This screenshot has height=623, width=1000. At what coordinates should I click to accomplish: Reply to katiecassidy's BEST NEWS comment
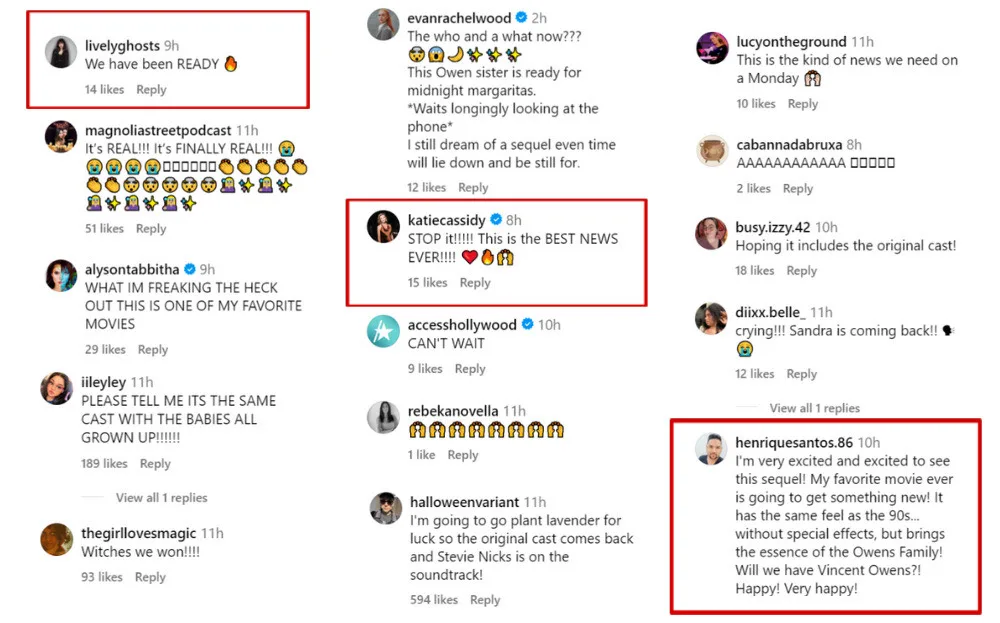pyautogui.click(x=475, y=283)
